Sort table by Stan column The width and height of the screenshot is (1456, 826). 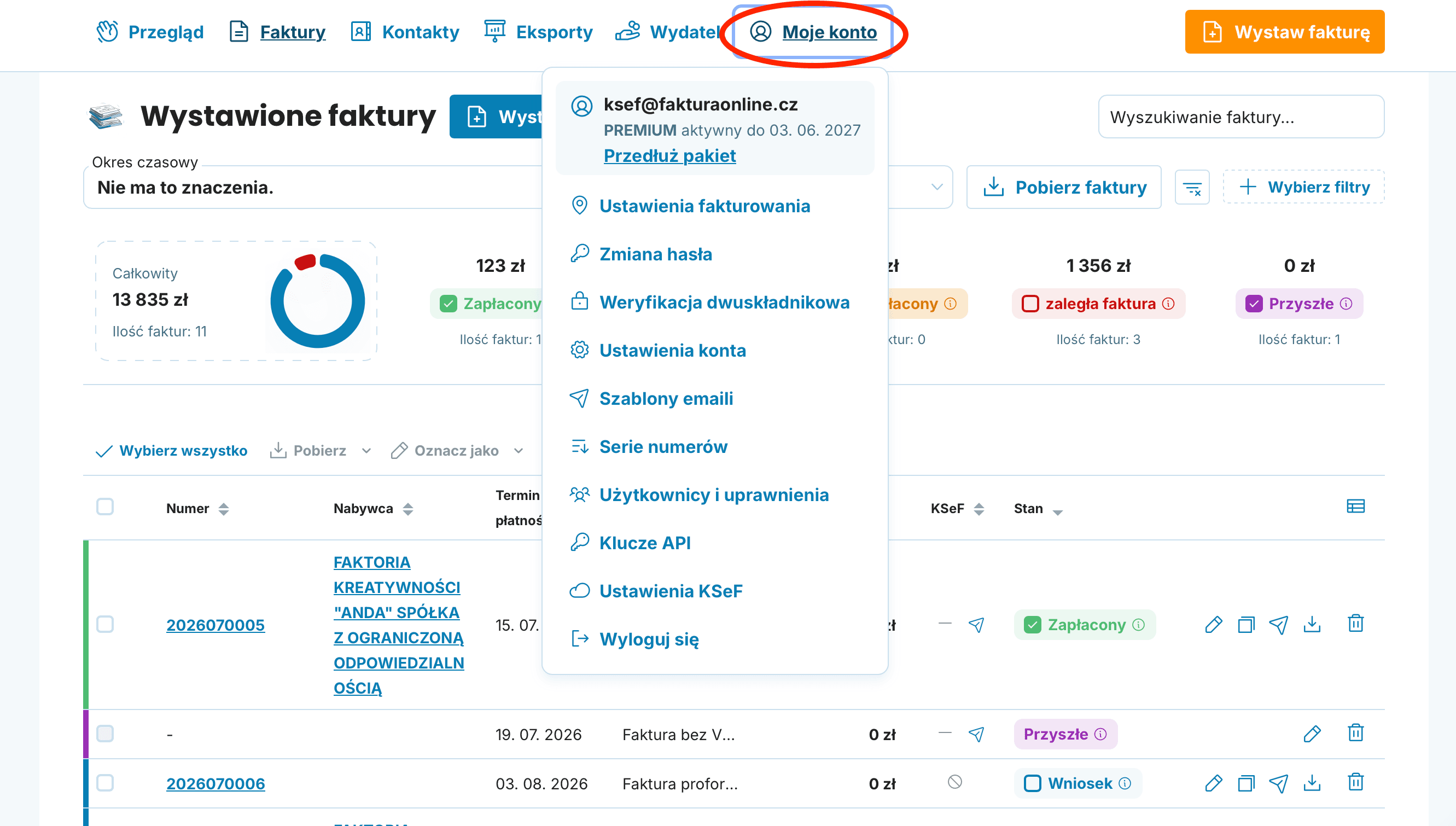[x=1057, y=511]
